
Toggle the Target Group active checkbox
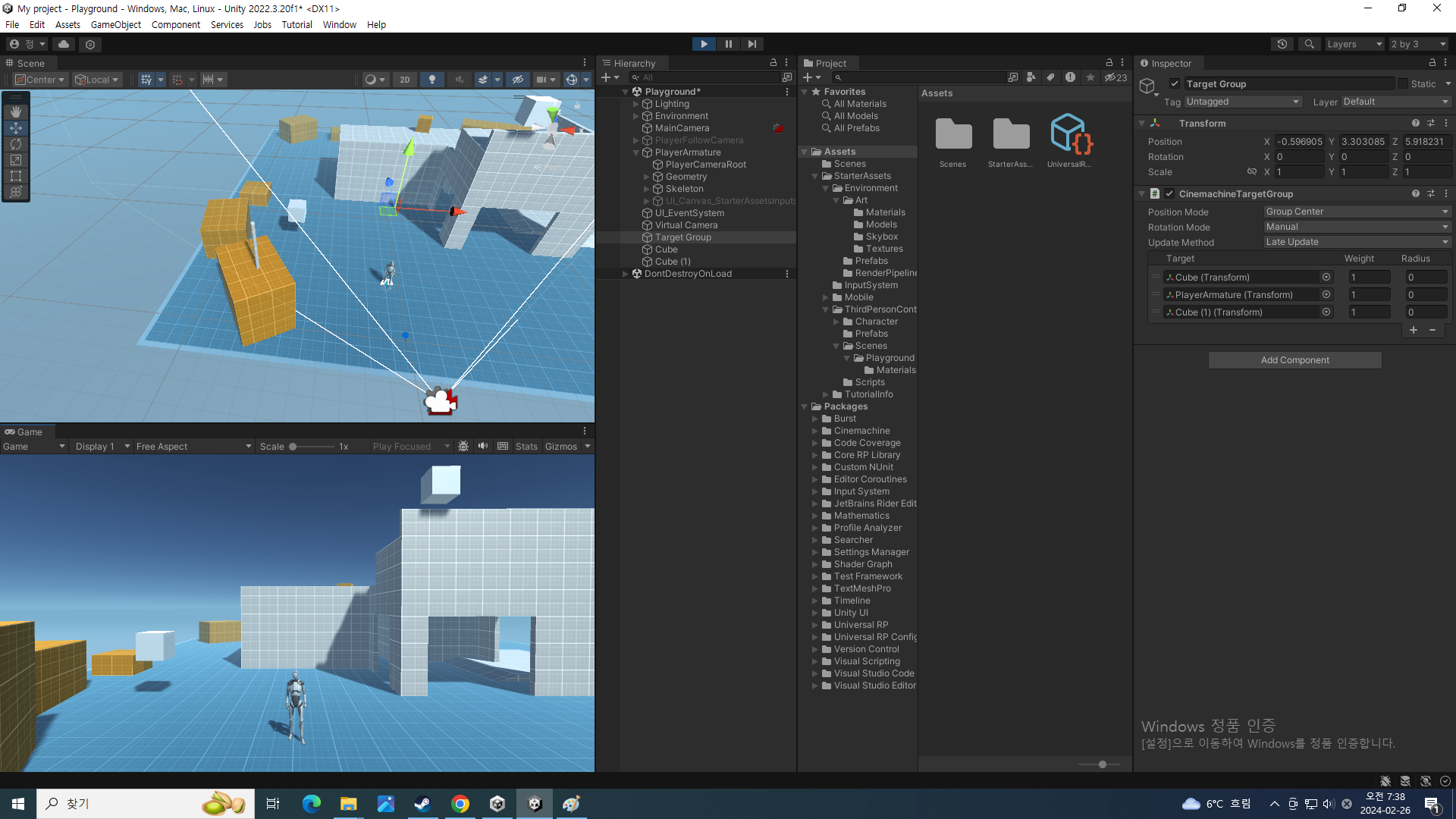tap(1175, 84)
